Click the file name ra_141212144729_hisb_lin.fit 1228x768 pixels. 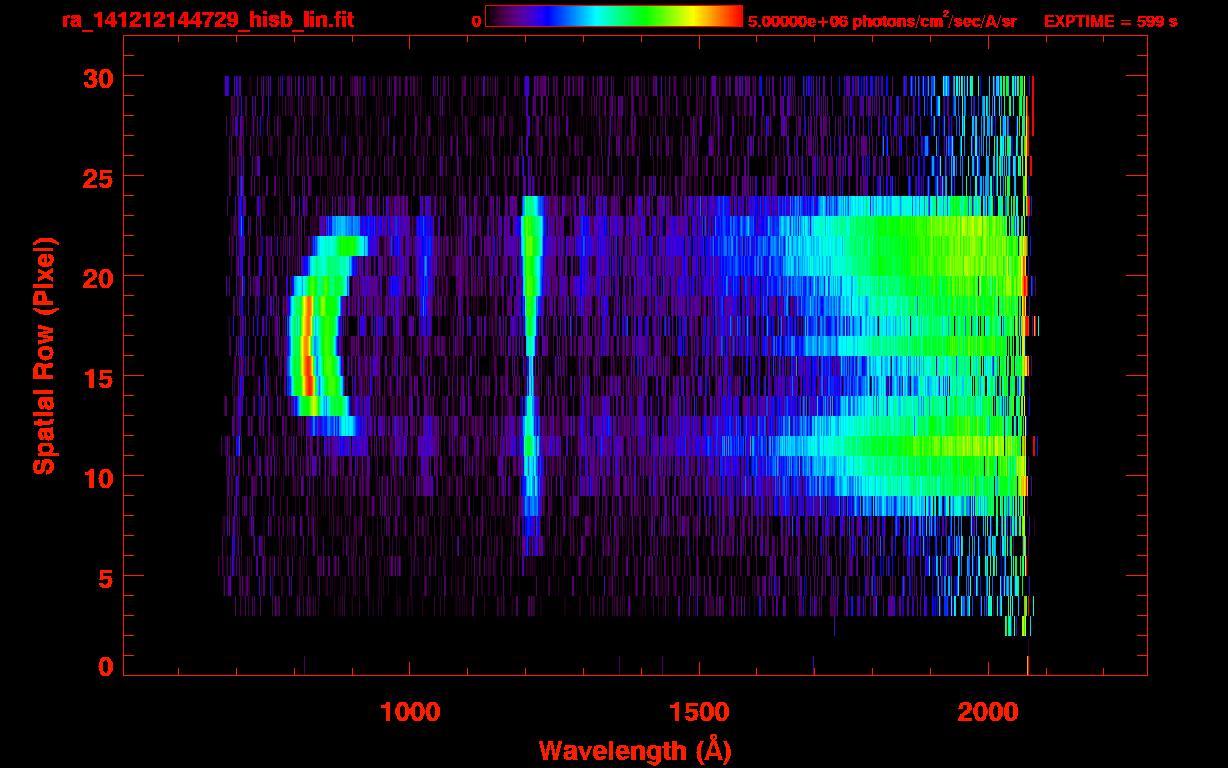click(x=207, y=20)
